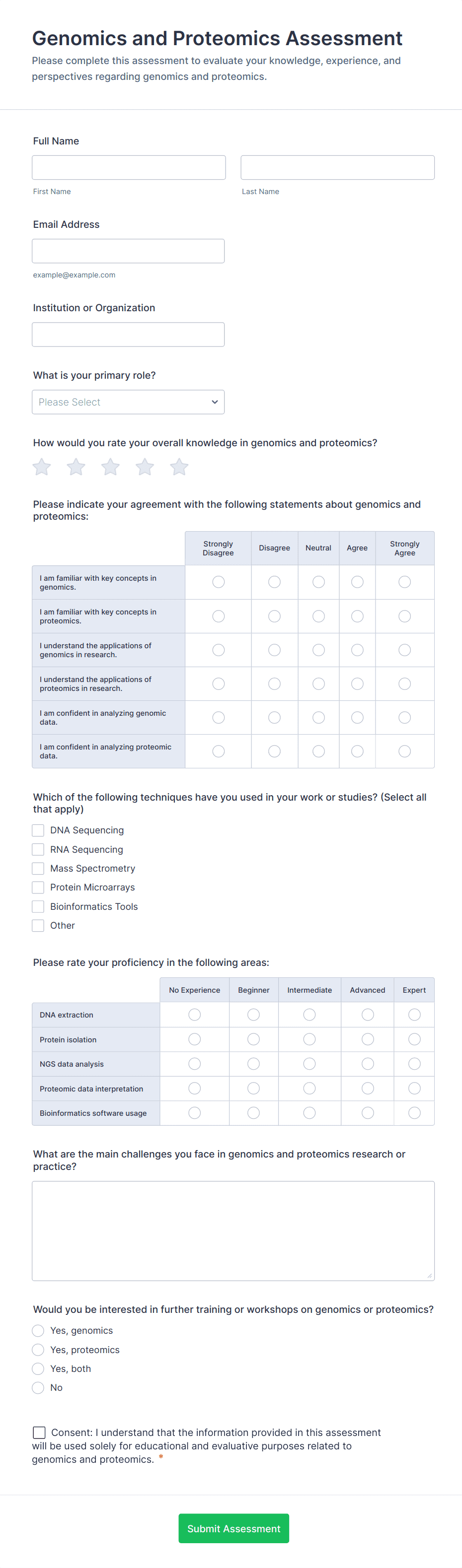Submit the assessment form
The height and width of the screenshot is (1568, 462).
pos(233,1528)
